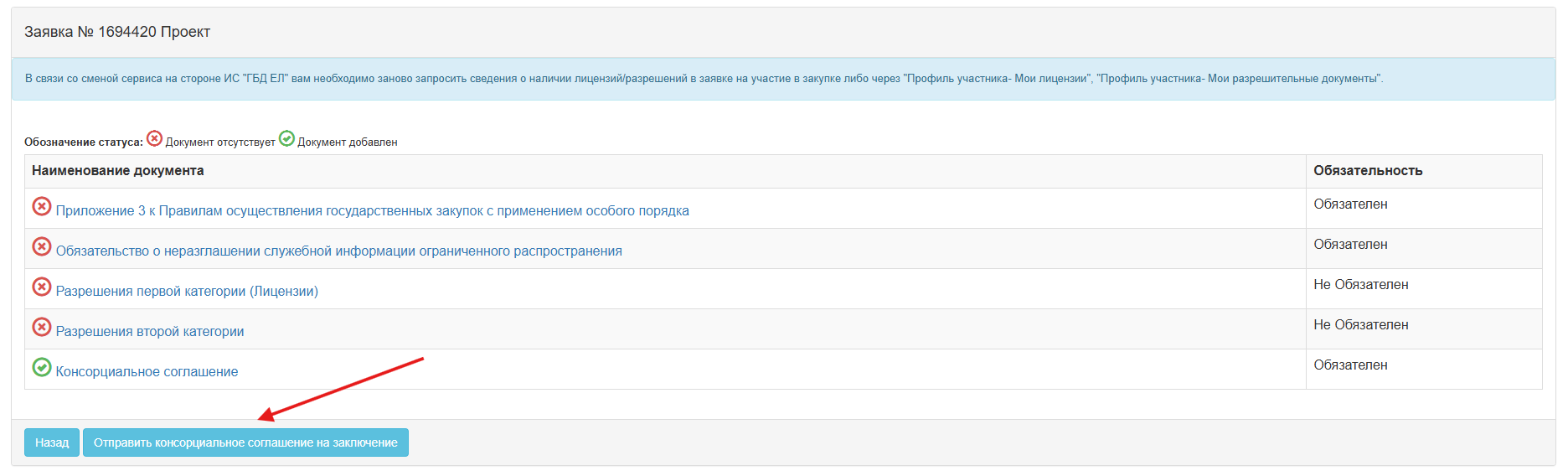Click the Обязательность column header
This screenshot has width=1568, height=476.
[x=1368, y=171]
